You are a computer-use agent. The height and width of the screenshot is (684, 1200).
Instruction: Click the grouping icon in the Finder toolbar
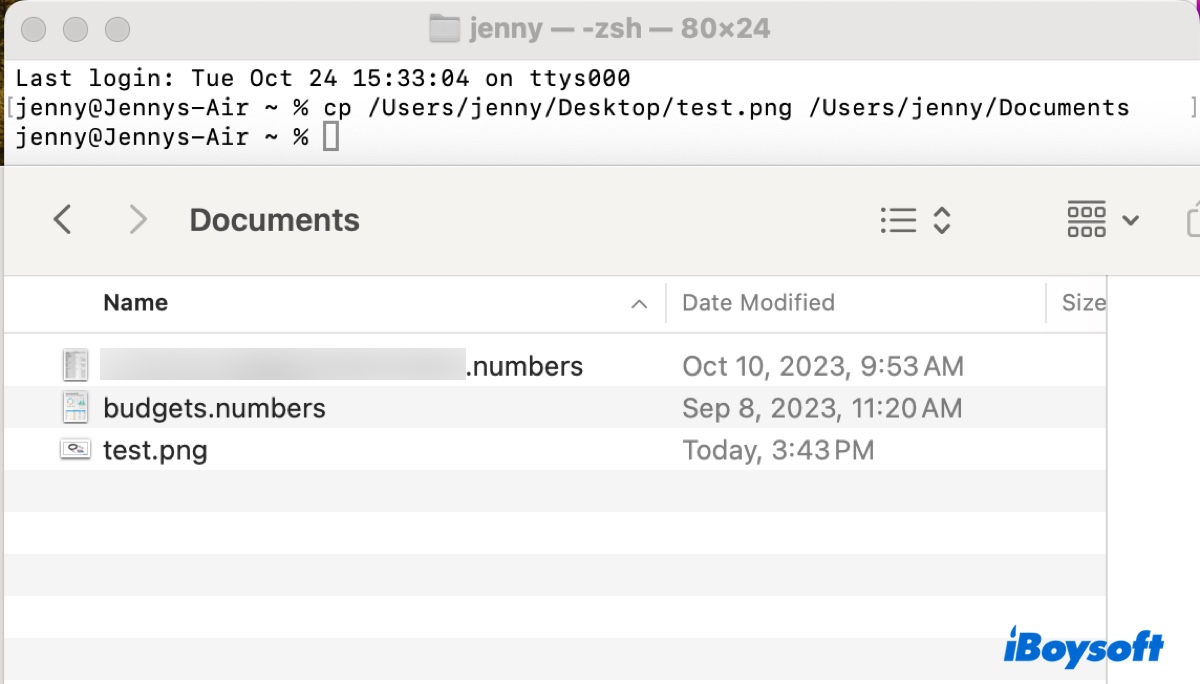click(1086, 220)
